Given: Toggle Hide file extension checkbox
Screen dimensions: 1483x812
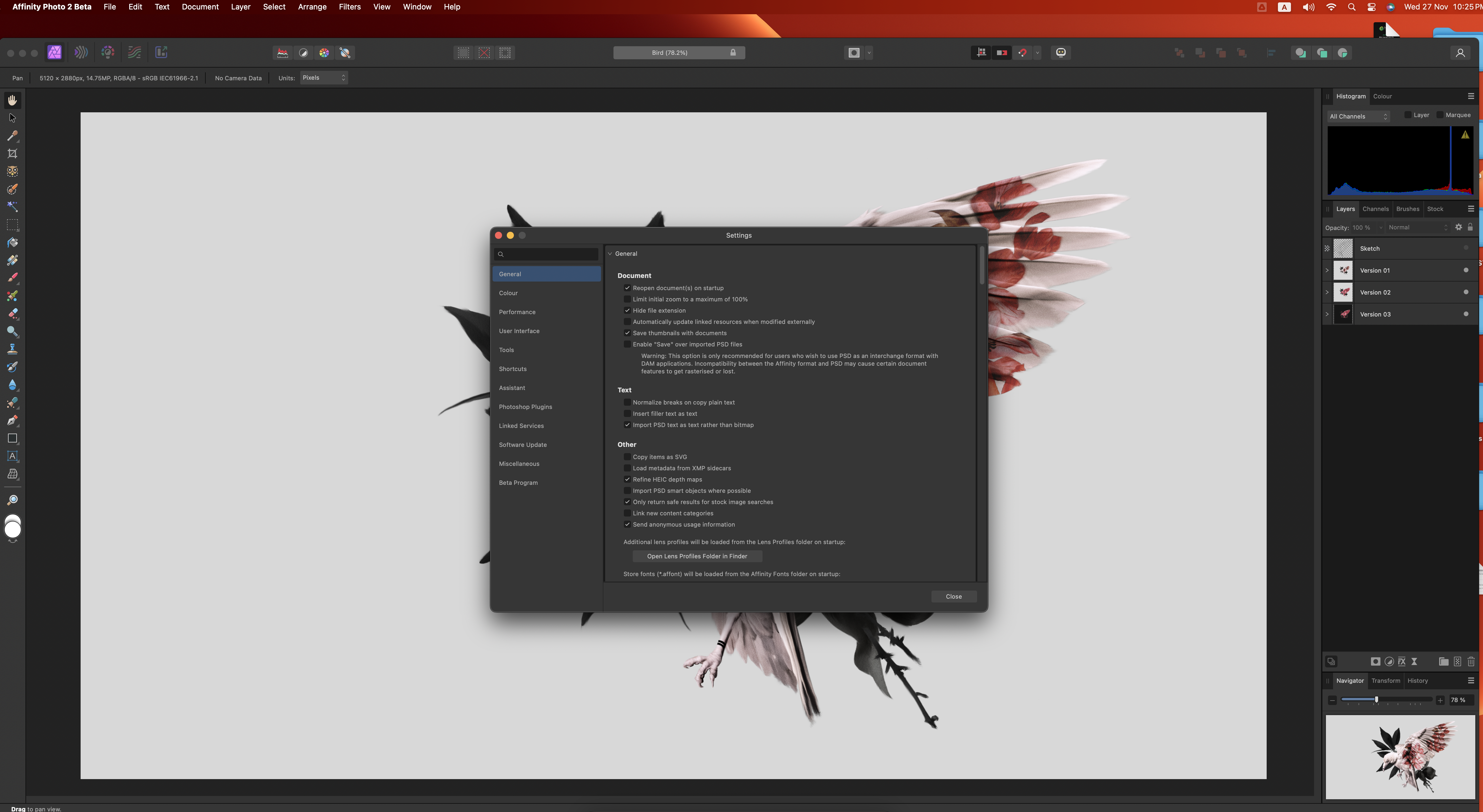Looking at the screenshot, I should click(x=627, y=310).
